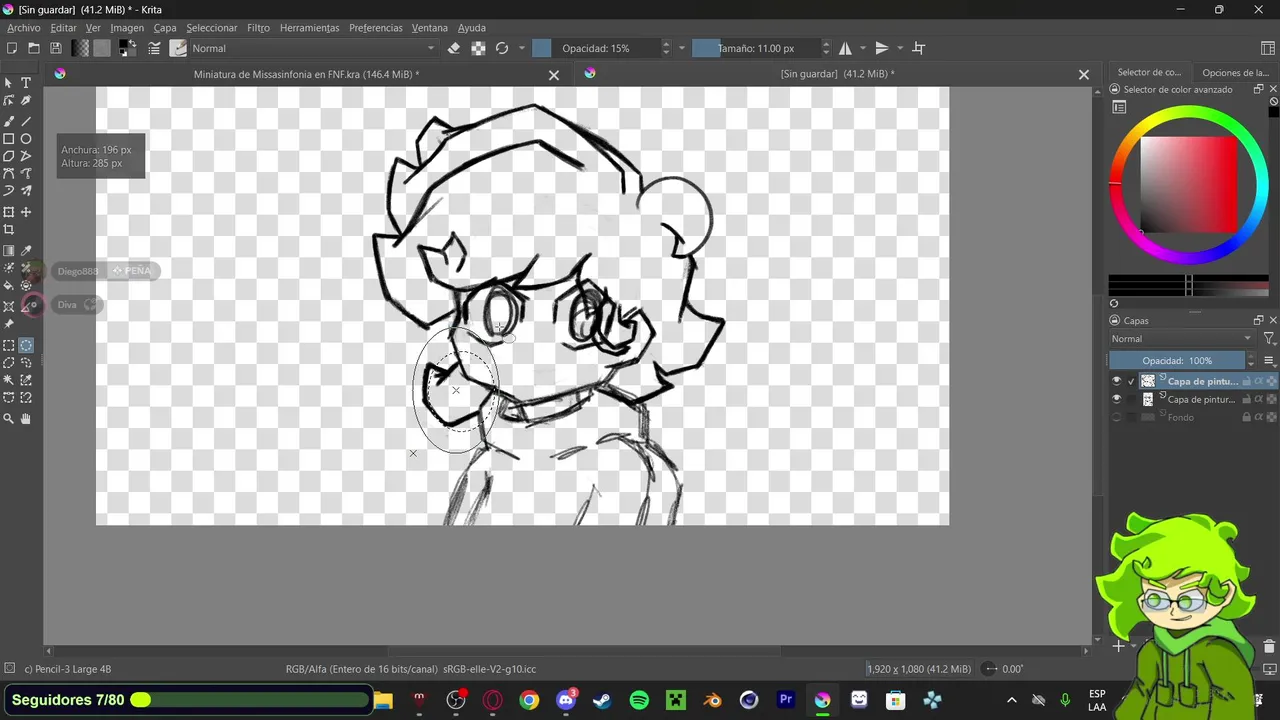Toggle vertical mirror tool

click(x=881, y=48)
